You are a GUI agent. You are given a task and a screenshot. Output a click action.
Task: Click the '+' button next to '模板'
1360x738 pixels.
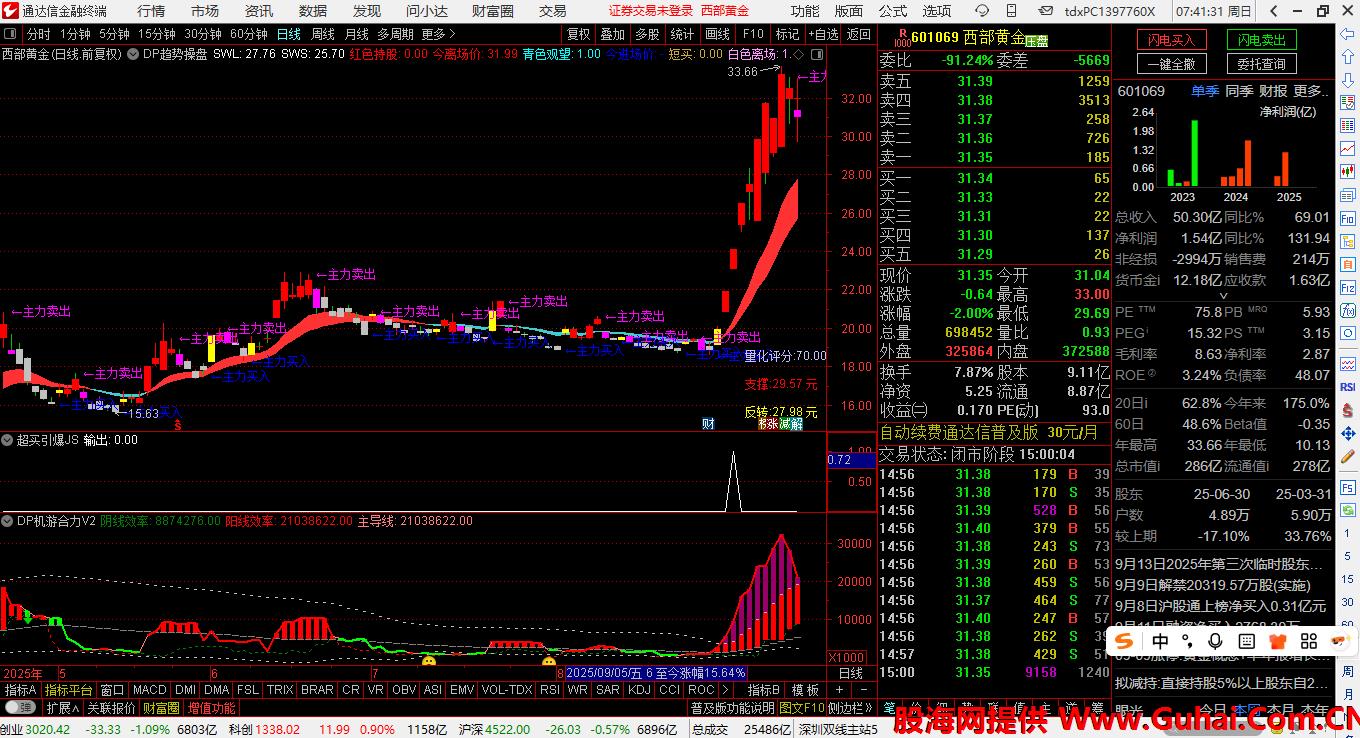[838, 689]
